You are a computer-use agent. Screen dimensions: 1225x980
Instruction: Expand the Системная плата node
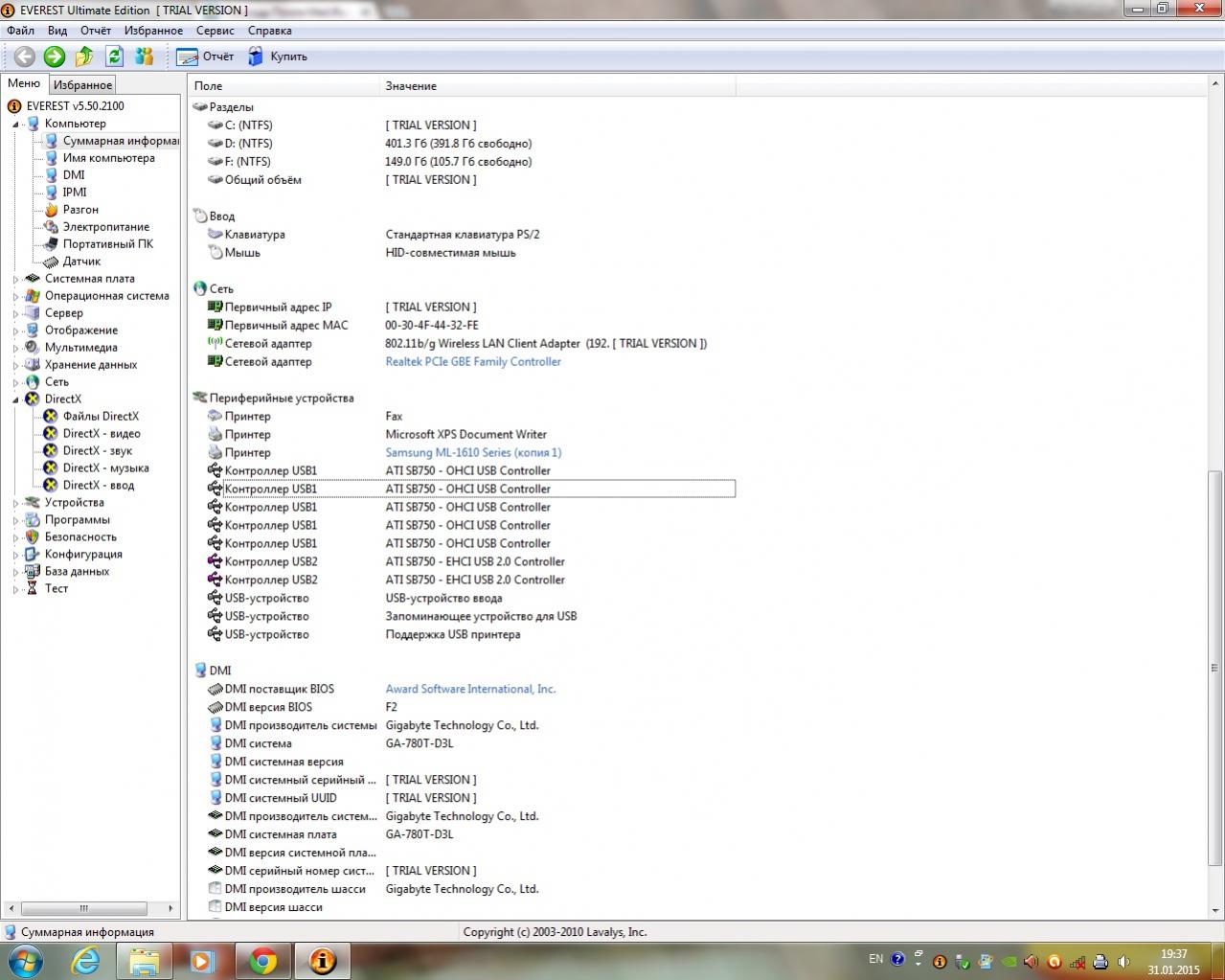[15, 280]
